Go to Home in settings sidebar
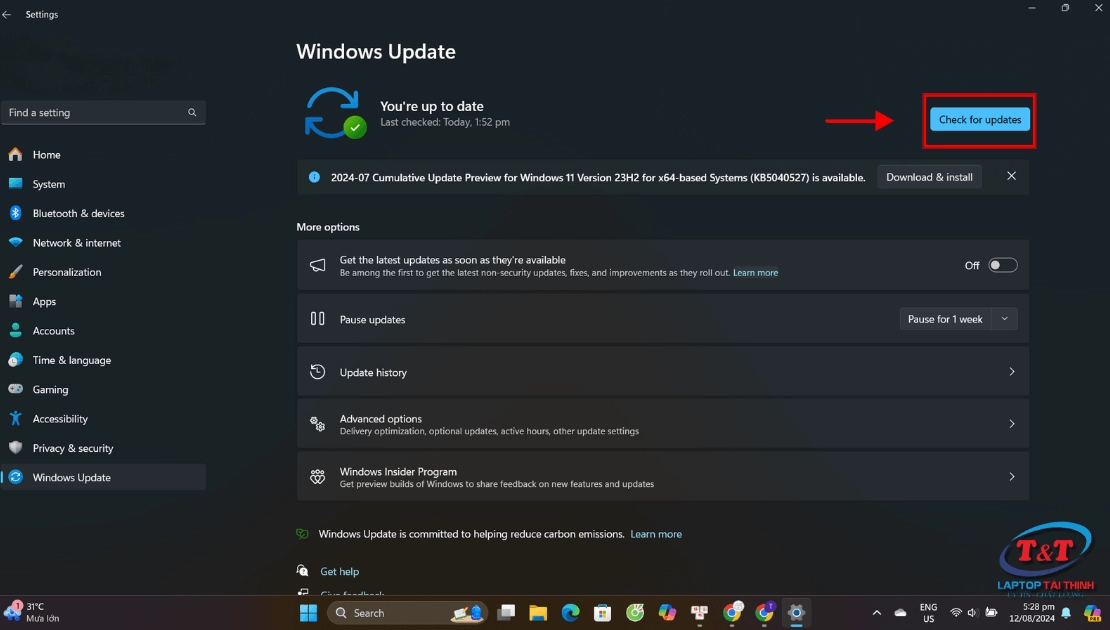Image resolution: width=1110 pixels, height=630 pixels. click(103, 154)
